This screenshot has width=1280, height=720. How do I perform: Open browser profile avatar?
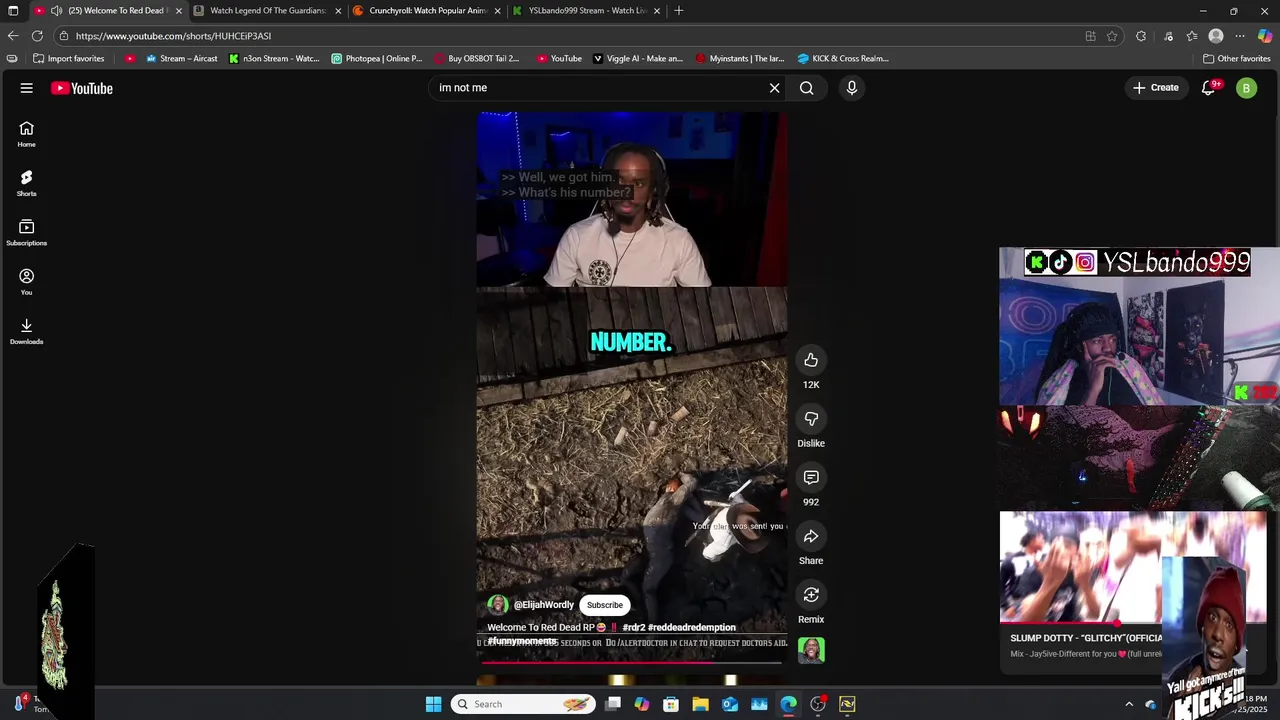1216,36
